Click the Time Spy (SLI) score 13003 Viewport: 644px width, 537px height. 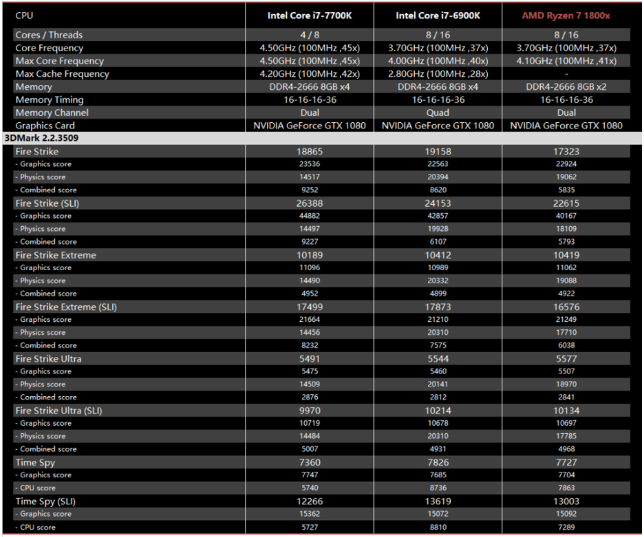tap(566, 501)
